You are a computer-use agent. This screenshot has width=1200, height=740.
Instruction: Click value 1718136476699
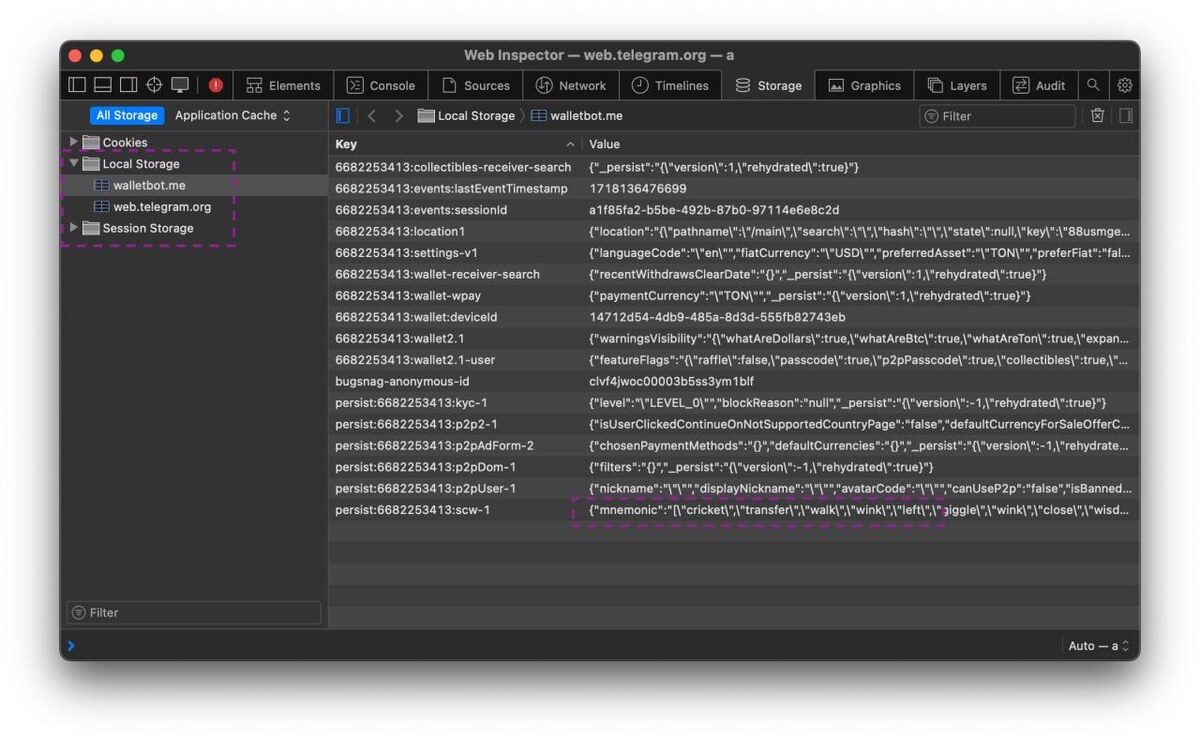coord(638,188)
